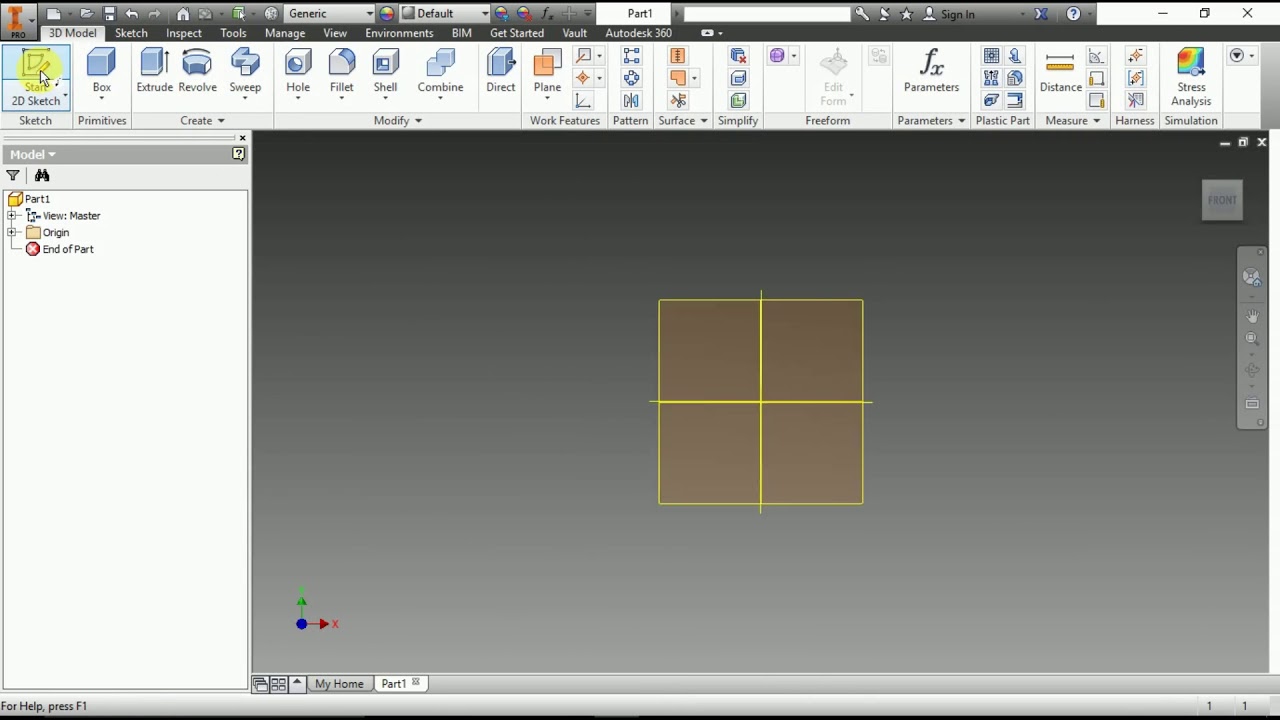This screenshot has width=1280, height=720.
Task: Select the Shell tool
Action: tap(385, 73)
